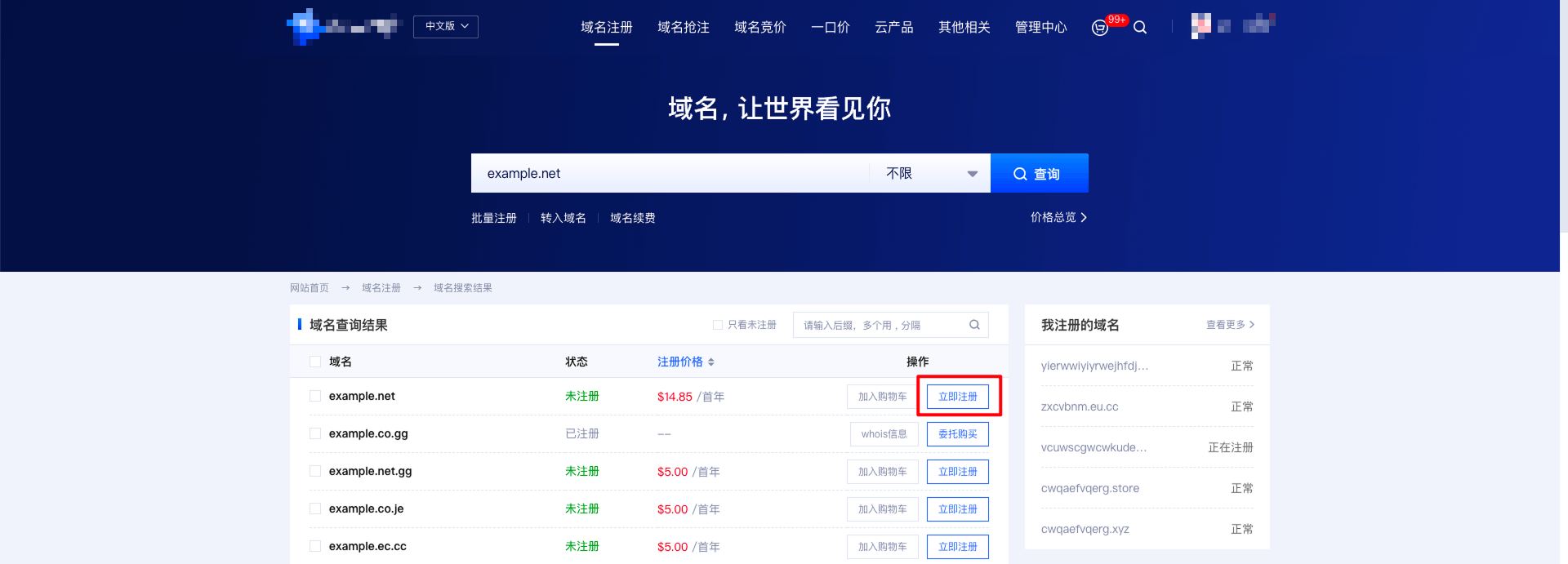This screenshot has width=1568, height=564.
Task: Sort by 注册价格 column arrows
Action: tap(710, 362)
